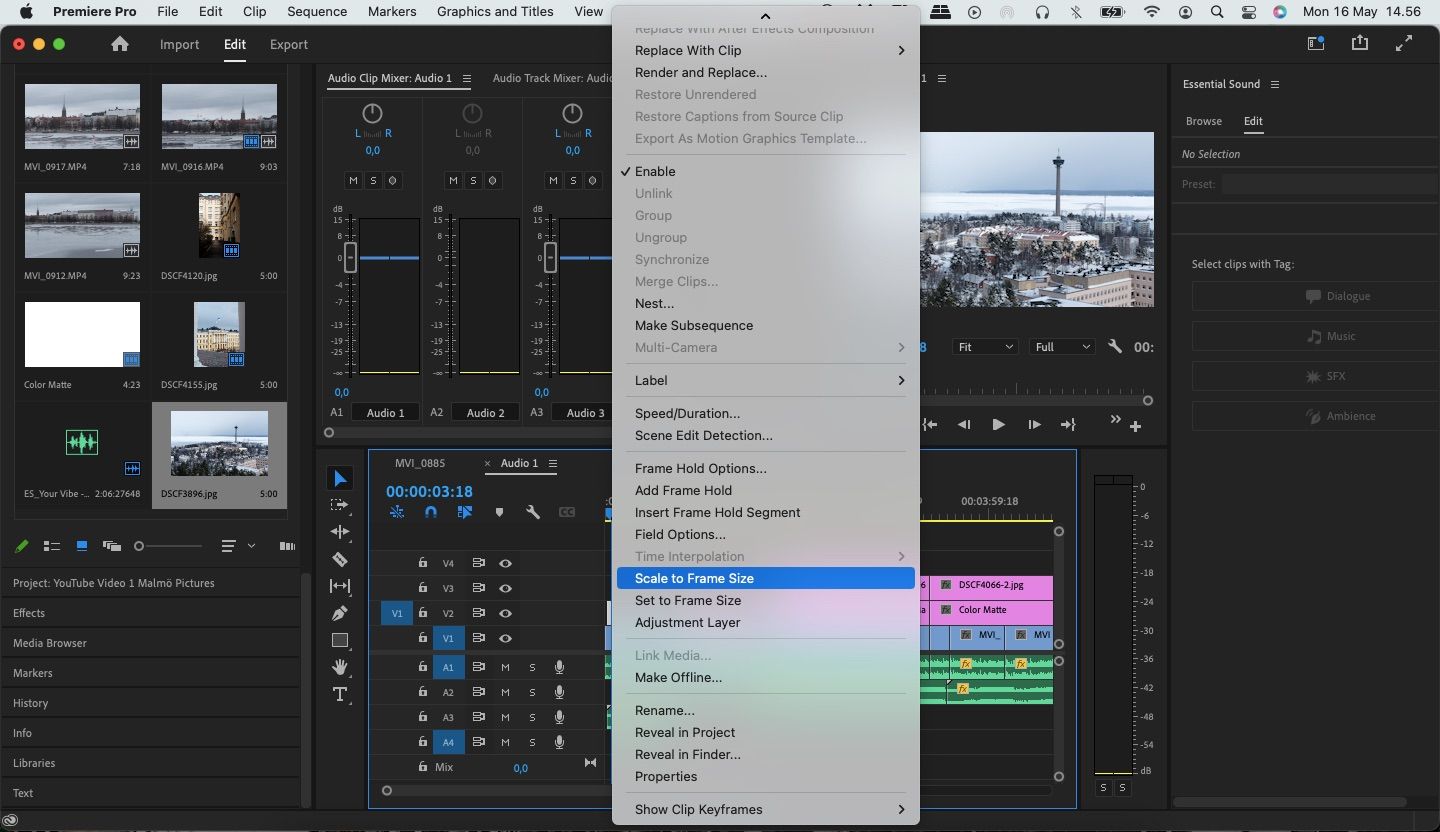Select the Hand tool
1440x832 pixels.
pos(340,667)
